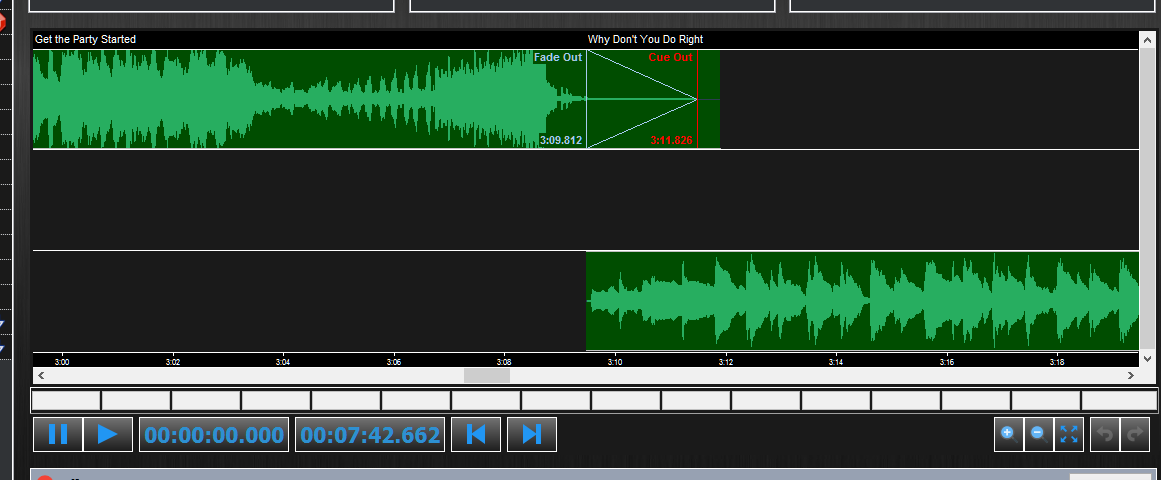Pause playback with the pause button
The image size is (1161, 480).
pyautogui.click(x=58, y=434)
